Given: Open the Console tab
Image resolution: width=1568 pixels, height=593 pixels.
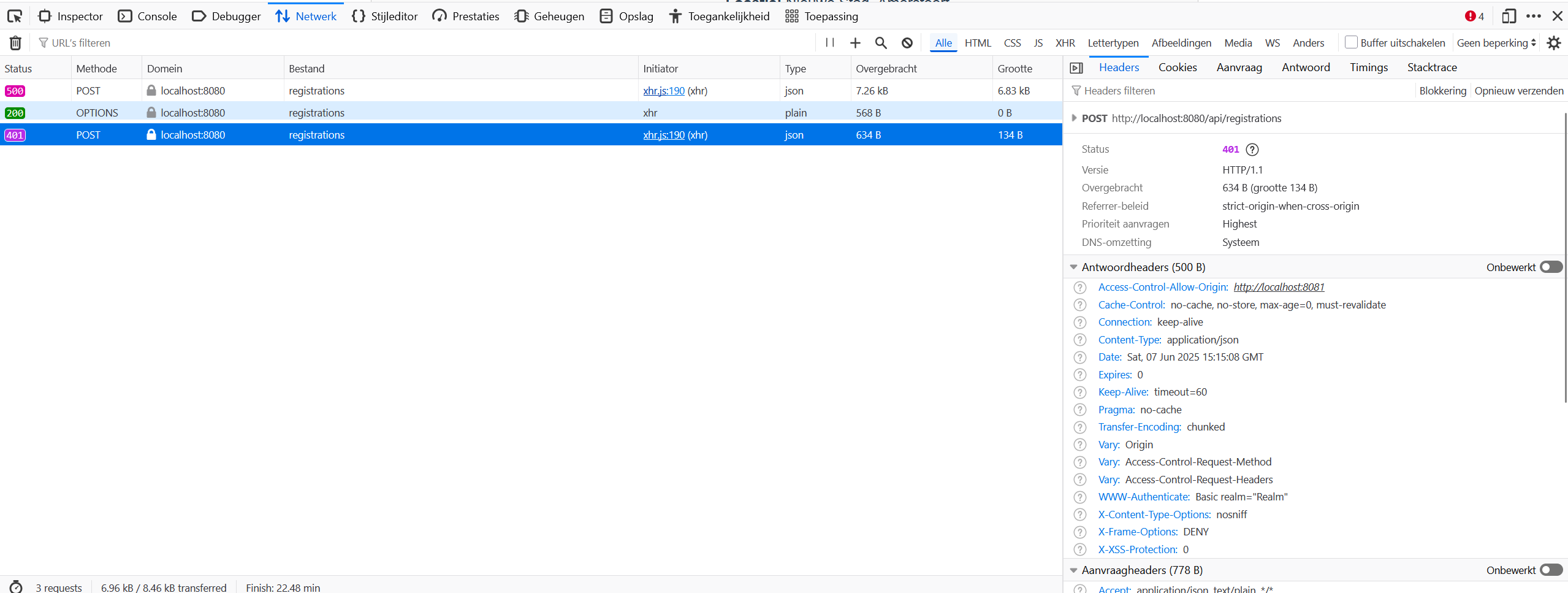Looking at the screenshot, I should point(148,17).
